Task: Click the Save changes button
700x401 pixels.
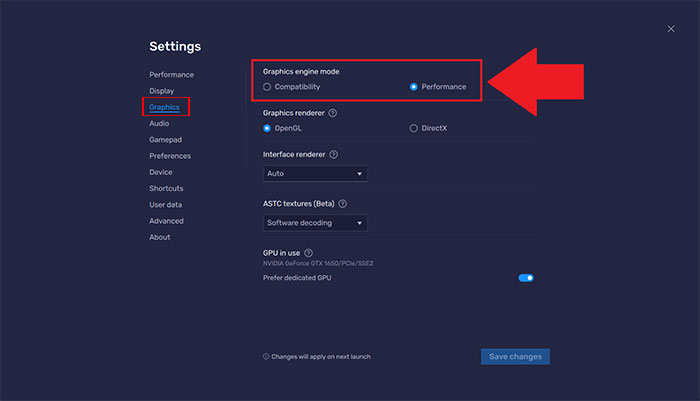Action: (x=515, y=357)
